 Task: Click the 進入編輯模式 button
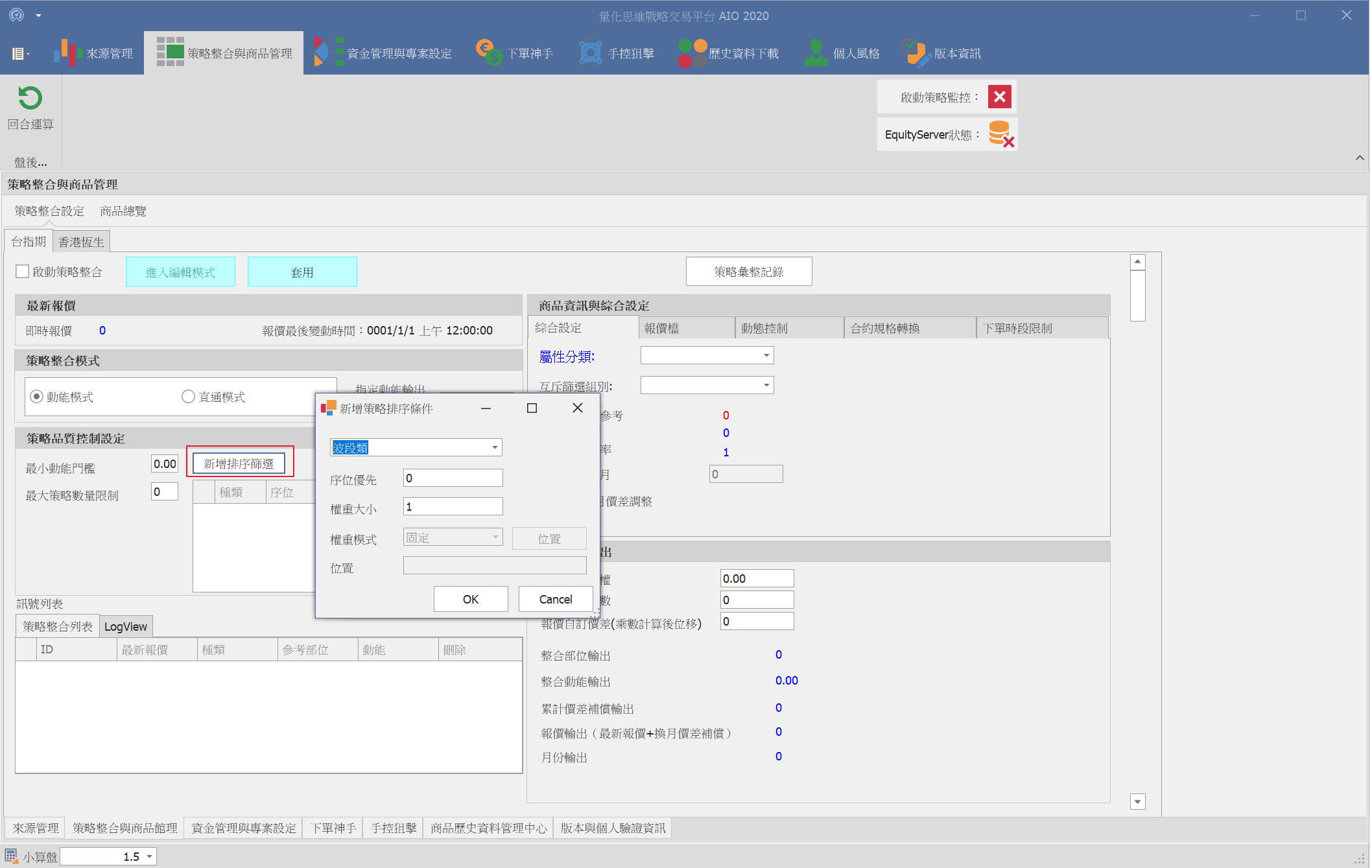coord(180,272)
